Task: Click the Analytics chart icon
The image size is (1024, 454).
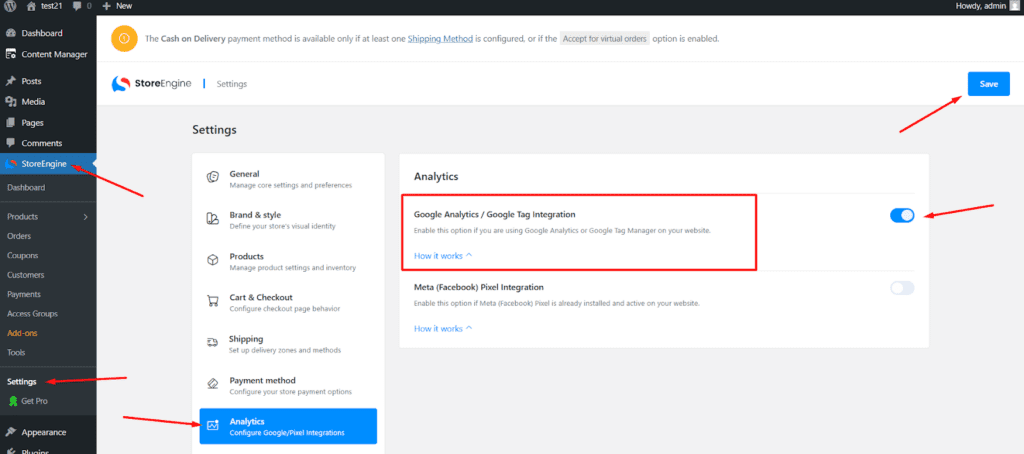Action: click(x=212, y=425)
